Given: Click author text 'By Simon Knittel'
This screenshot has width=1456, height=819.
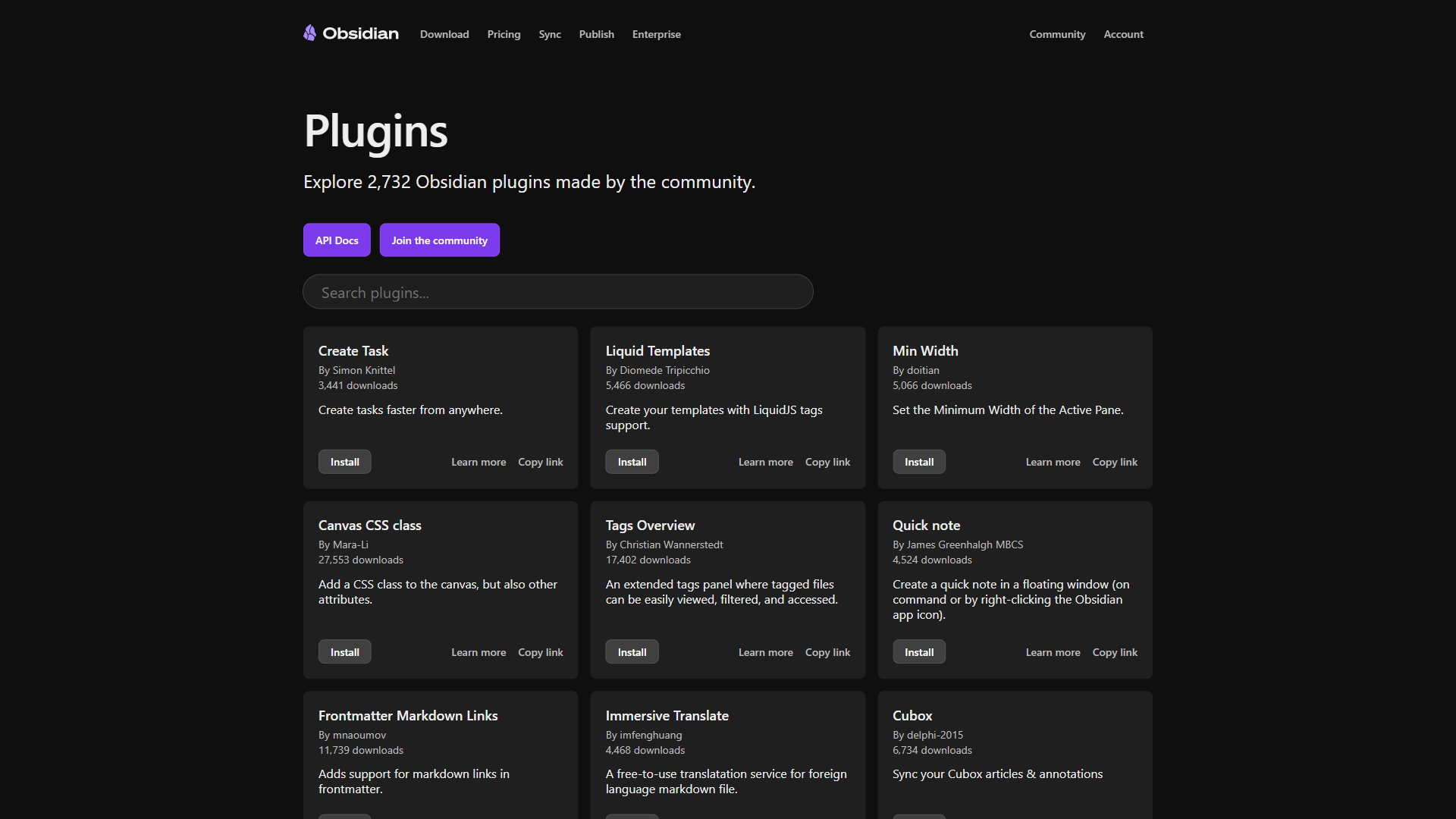Looking at the screenshot, I should click(x=356, y=370).
